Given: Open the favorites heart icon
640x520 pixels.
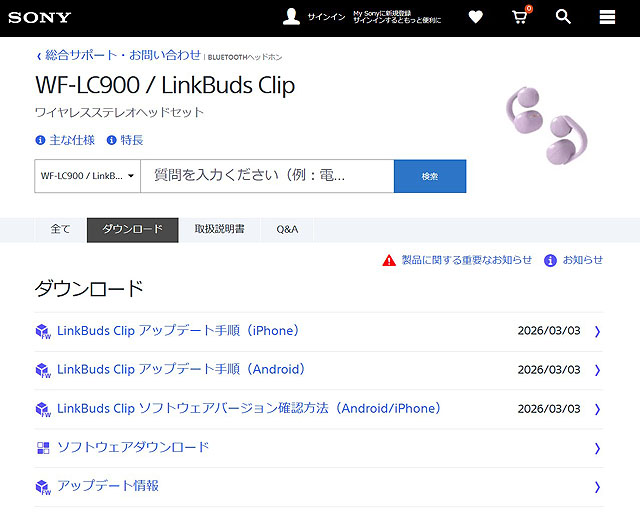Looking at the screenshot, I should (x=475, y=17).
